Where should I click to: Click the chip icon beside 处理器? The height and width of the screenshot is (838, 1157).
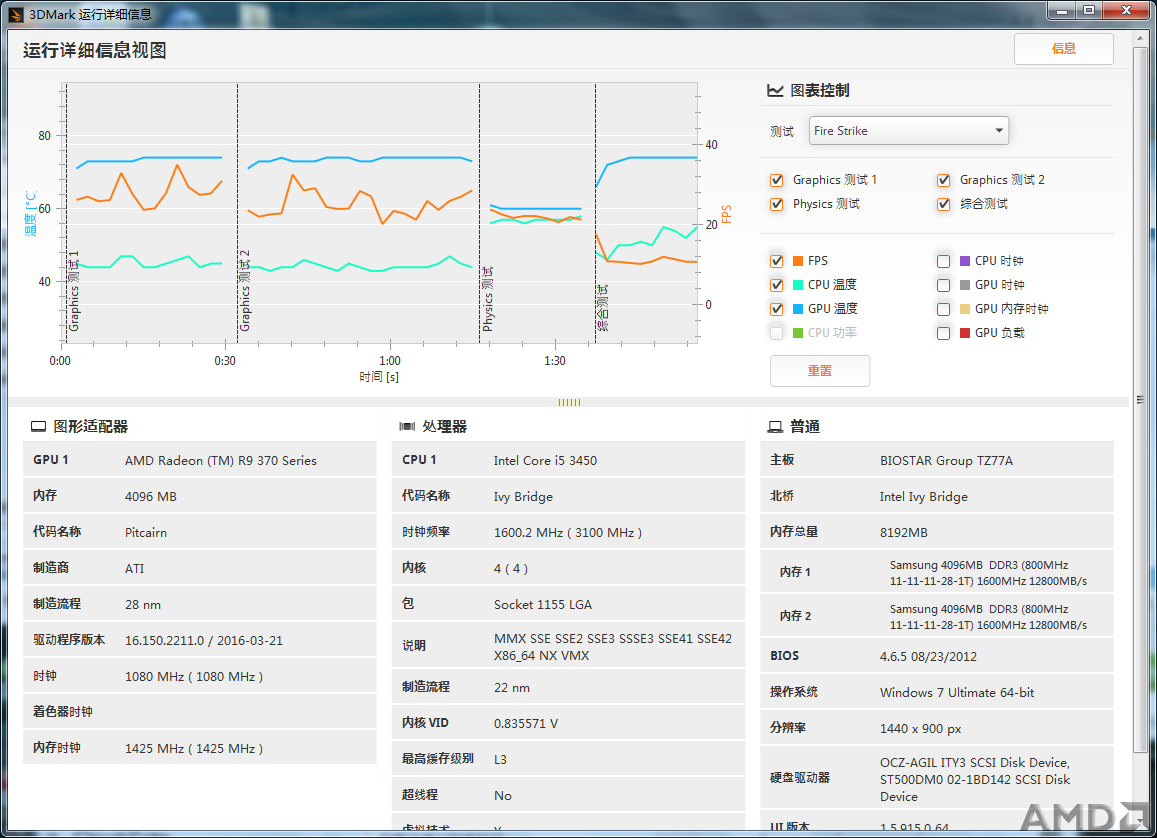(407, 427)
